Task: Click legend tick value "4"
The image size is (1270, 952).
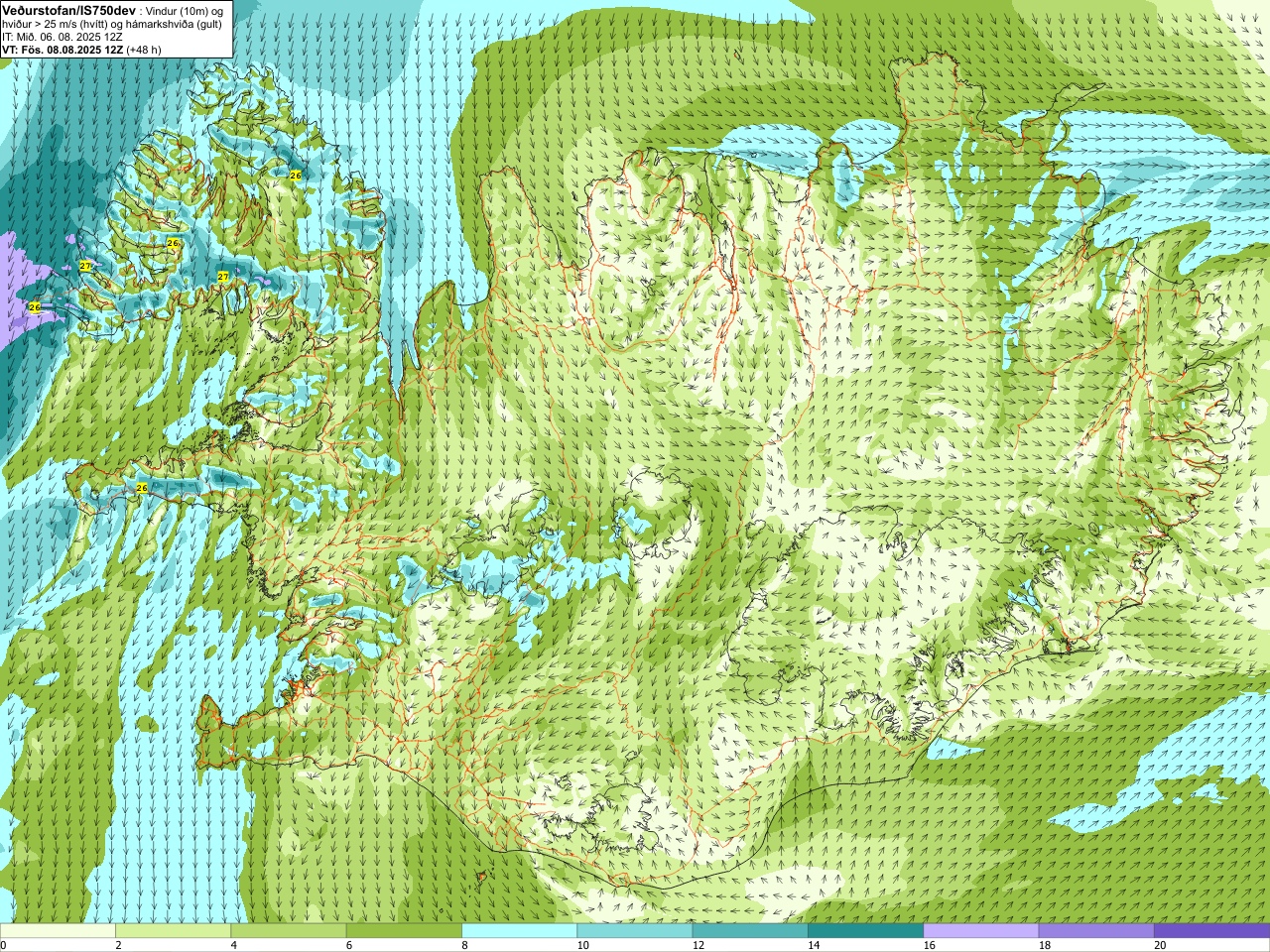Action: click(233, 945)
